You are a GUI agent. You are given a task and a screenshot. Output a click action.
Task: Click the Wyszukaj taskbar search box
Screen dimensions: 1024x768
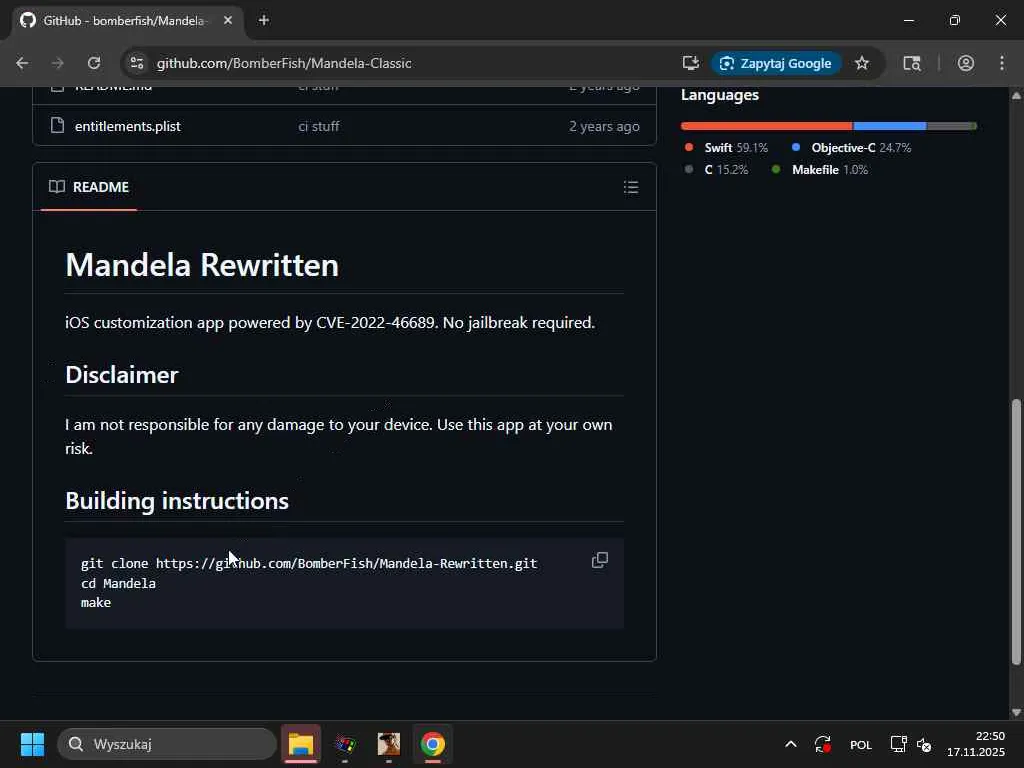pos(167,744)
